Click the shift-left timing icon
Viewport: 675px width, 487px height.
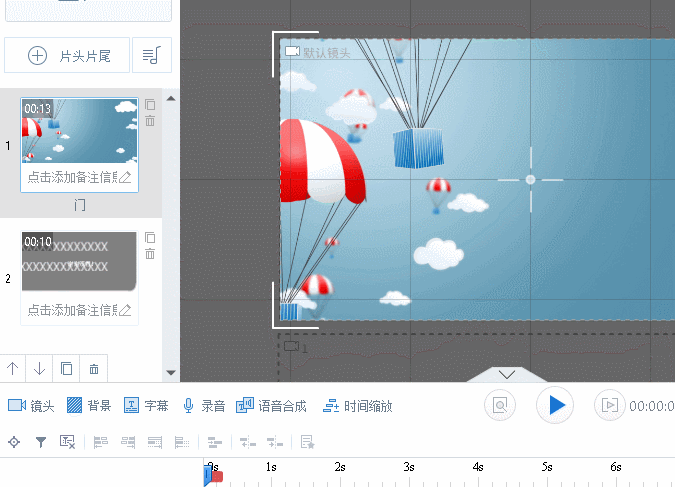click(248, 442)
